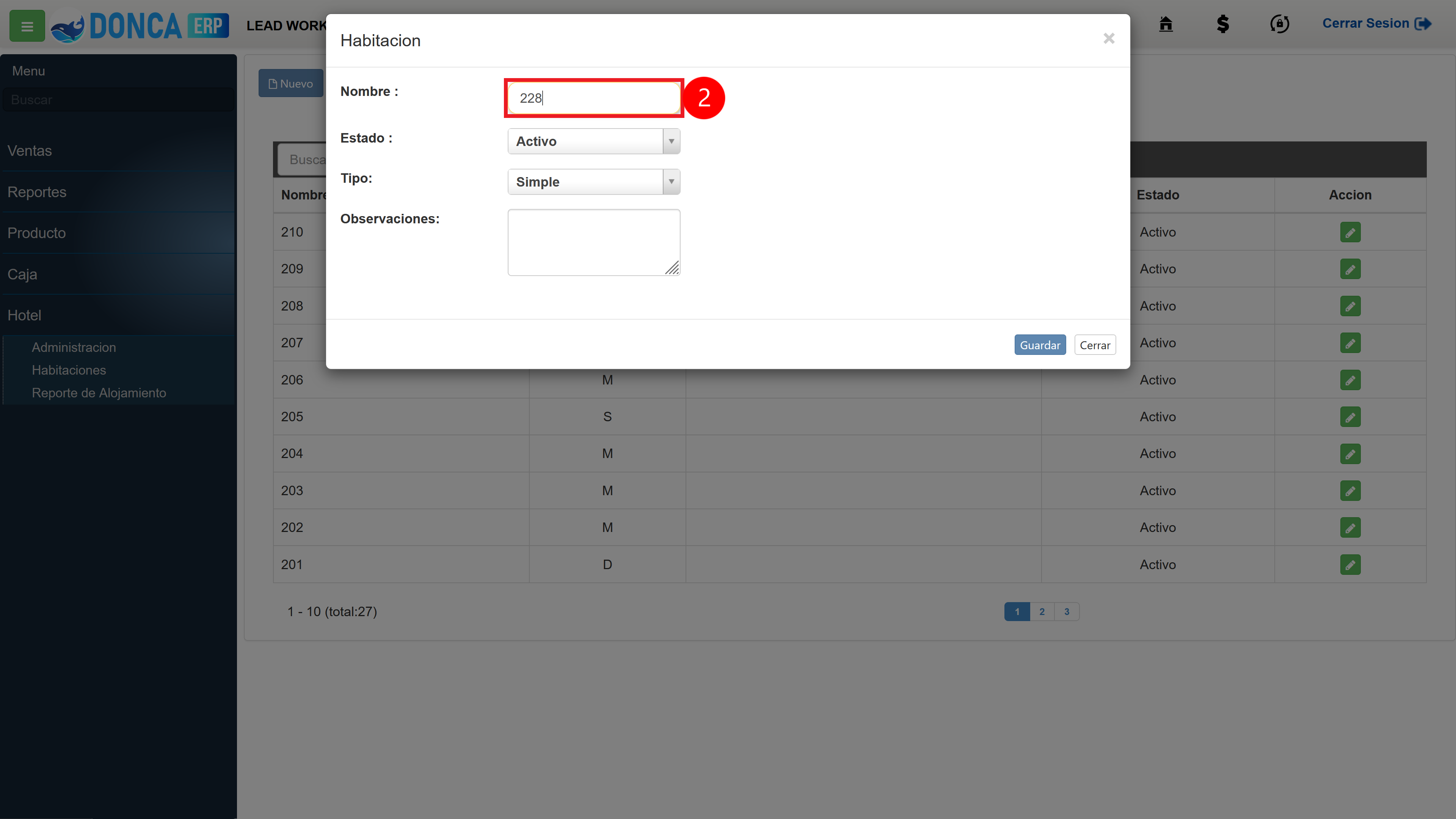Click room name 205 cell
Screen dimensions: 1456x819
(x=401, y=417)
